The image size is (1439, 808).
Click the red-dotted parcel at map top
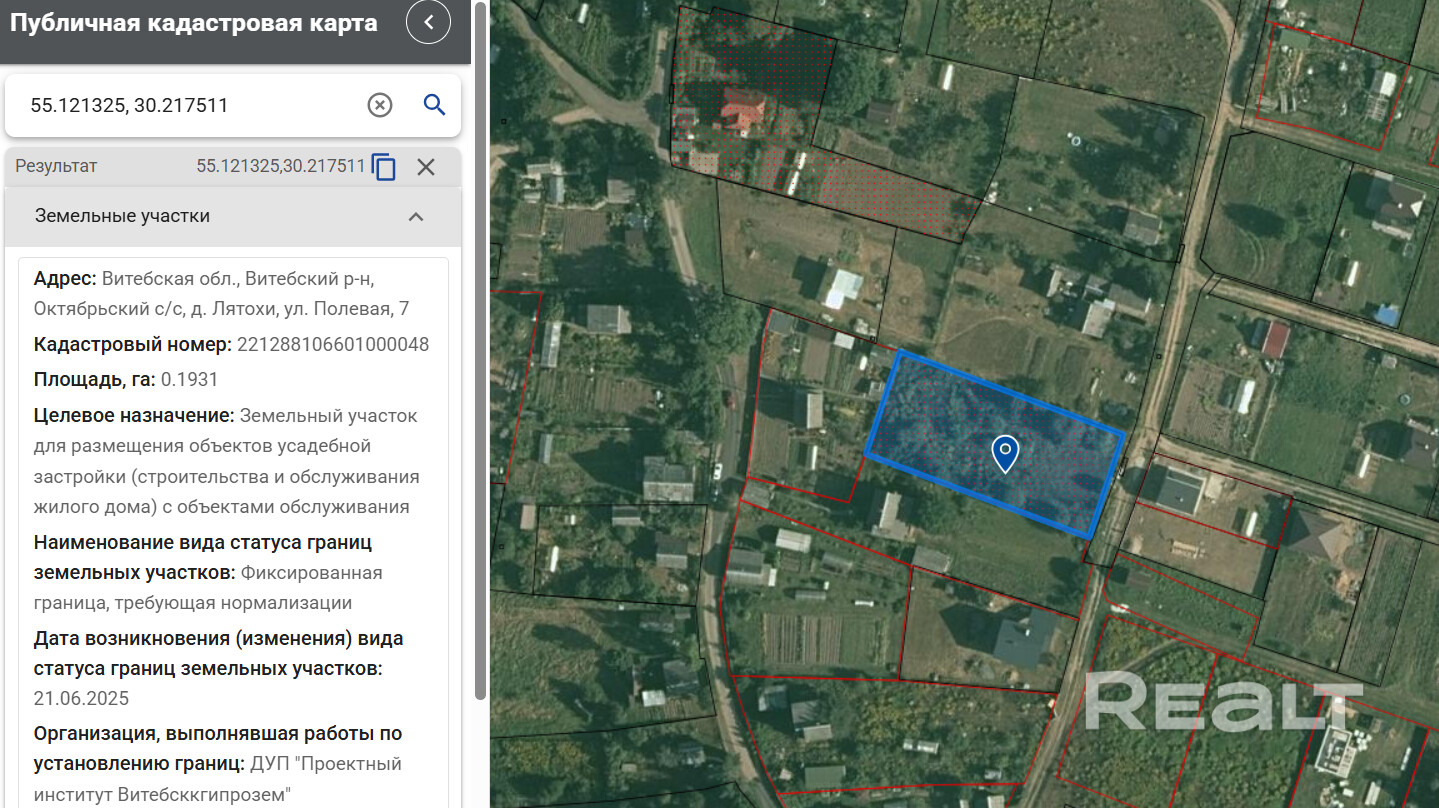click(880, 190)
